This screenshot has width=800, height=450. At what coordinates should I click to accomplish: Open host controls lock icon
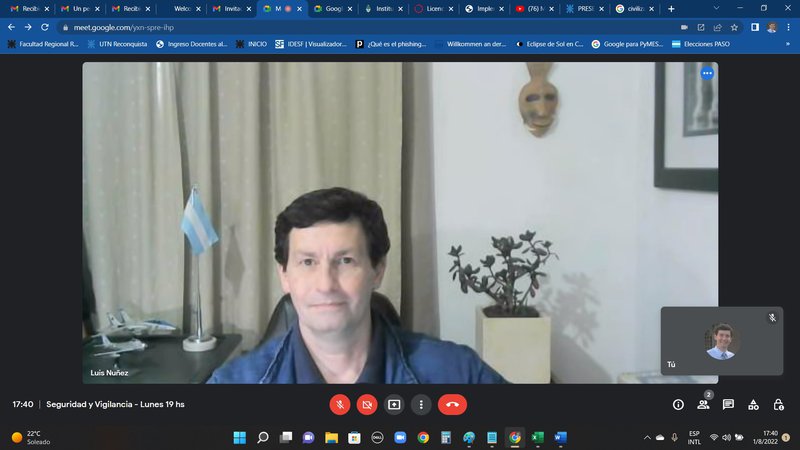[778, 405]
